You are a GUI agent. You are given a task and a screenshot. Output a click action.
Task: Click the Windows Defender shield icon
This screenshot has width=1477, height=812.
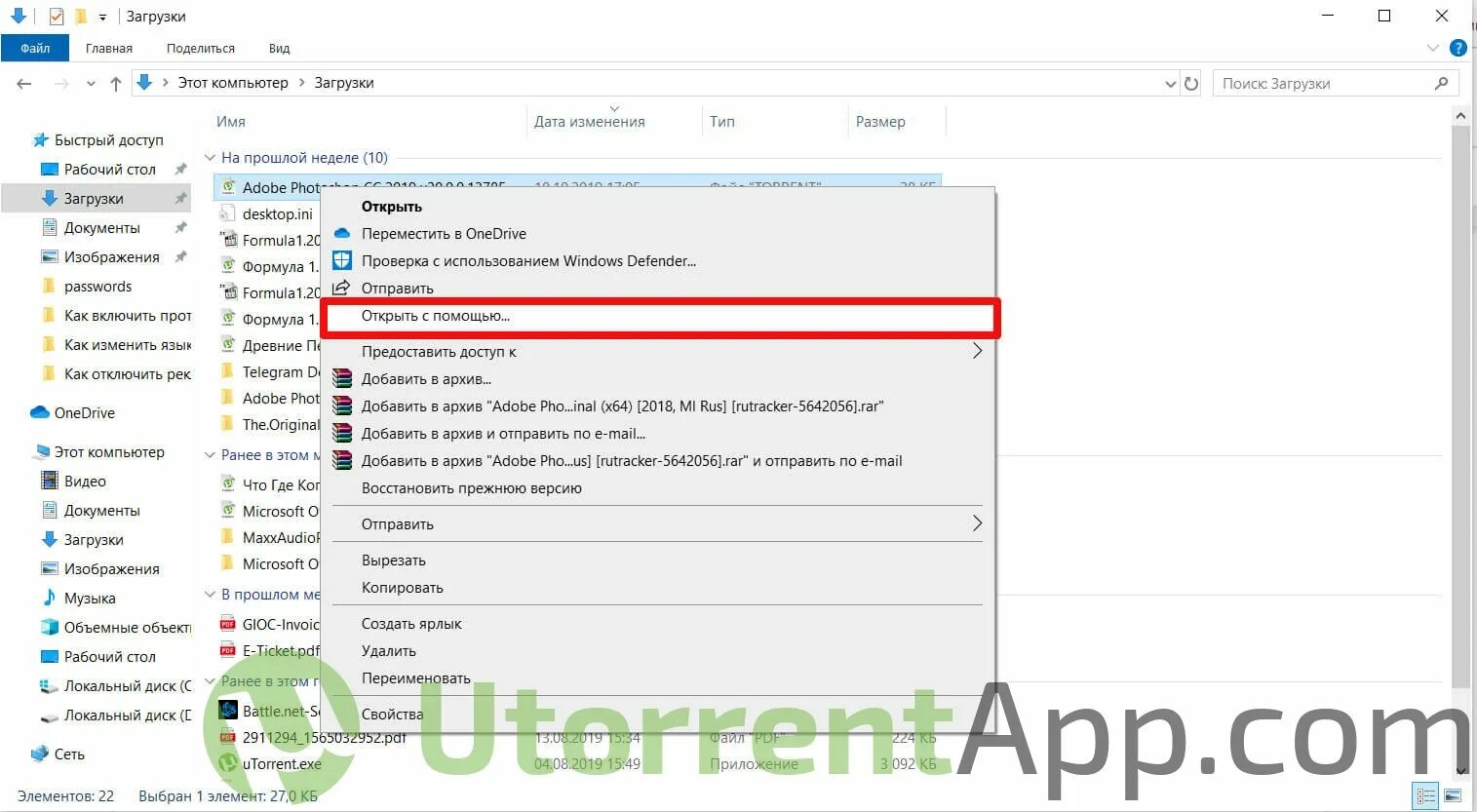click(x=342, y=261)
